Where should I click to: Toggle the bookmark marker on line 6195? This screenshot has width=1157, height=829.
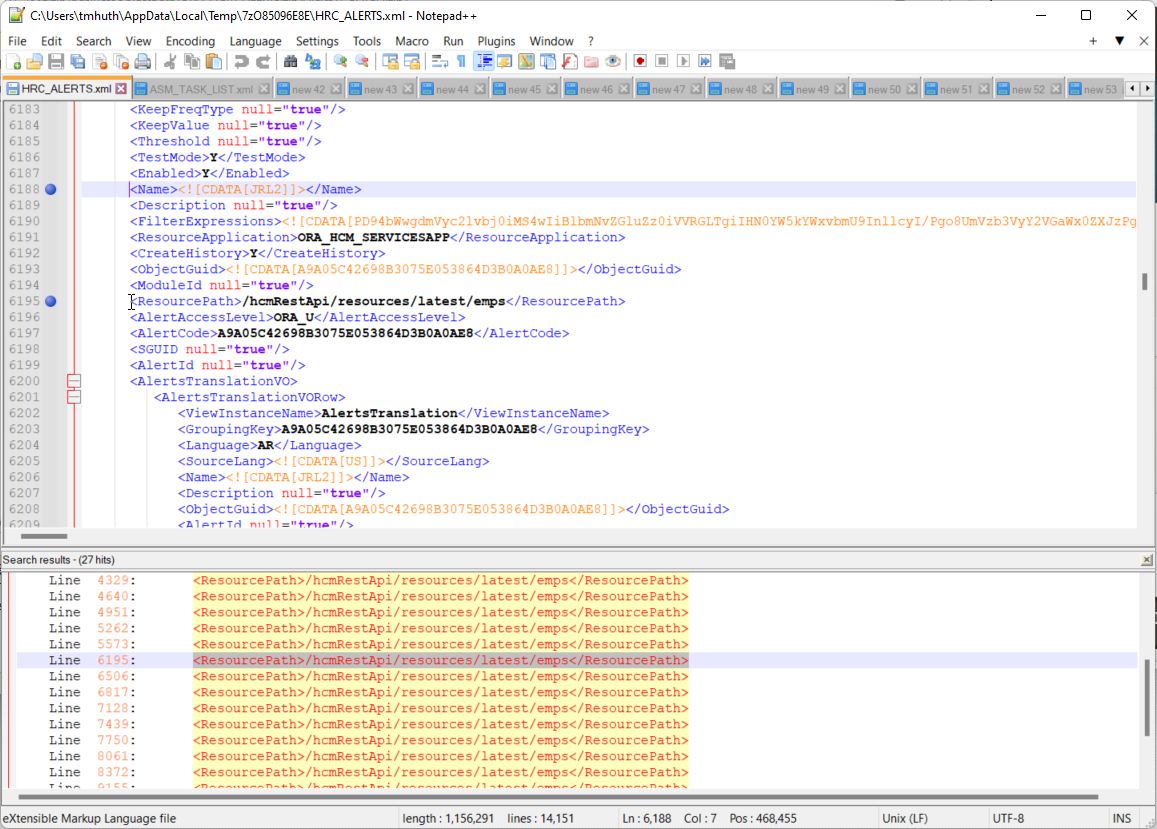coord(50,301)
